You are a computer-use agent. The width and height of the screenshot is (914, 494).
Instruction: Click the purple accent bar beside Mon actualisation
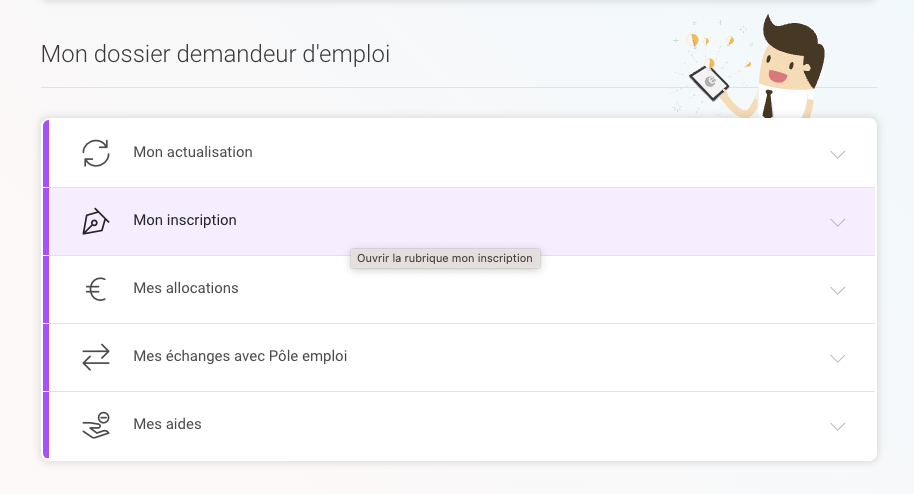(x=46, y=153)
